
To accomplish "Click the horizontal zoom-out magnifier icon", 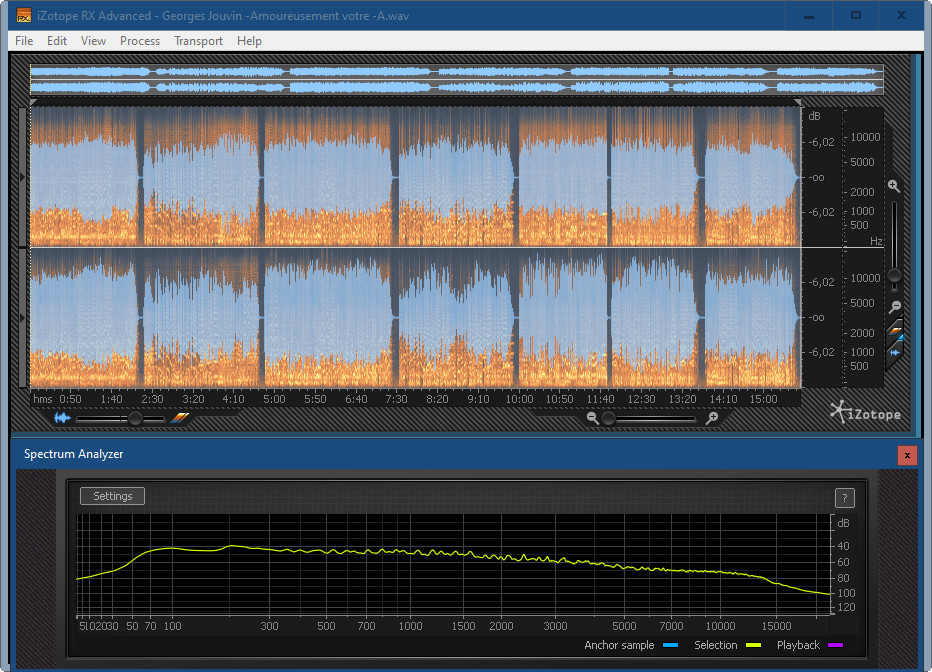I will point(593,418).
